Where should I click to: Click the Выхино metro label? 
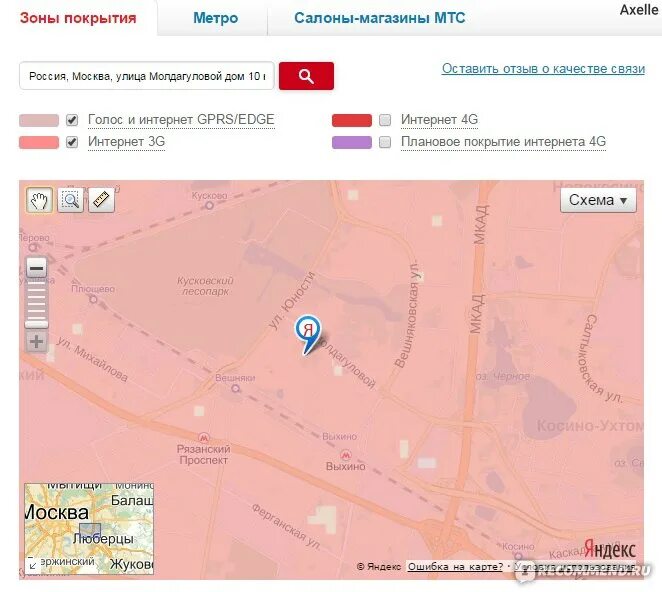pyautogui.click(x=345, y=467)
